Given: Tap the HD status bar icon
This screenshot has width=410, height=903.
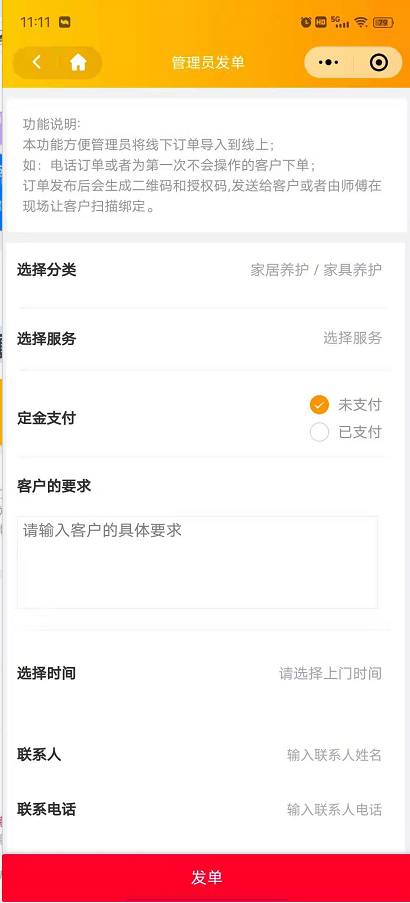Looking at the screenshot, I should [x=321, y=22].
